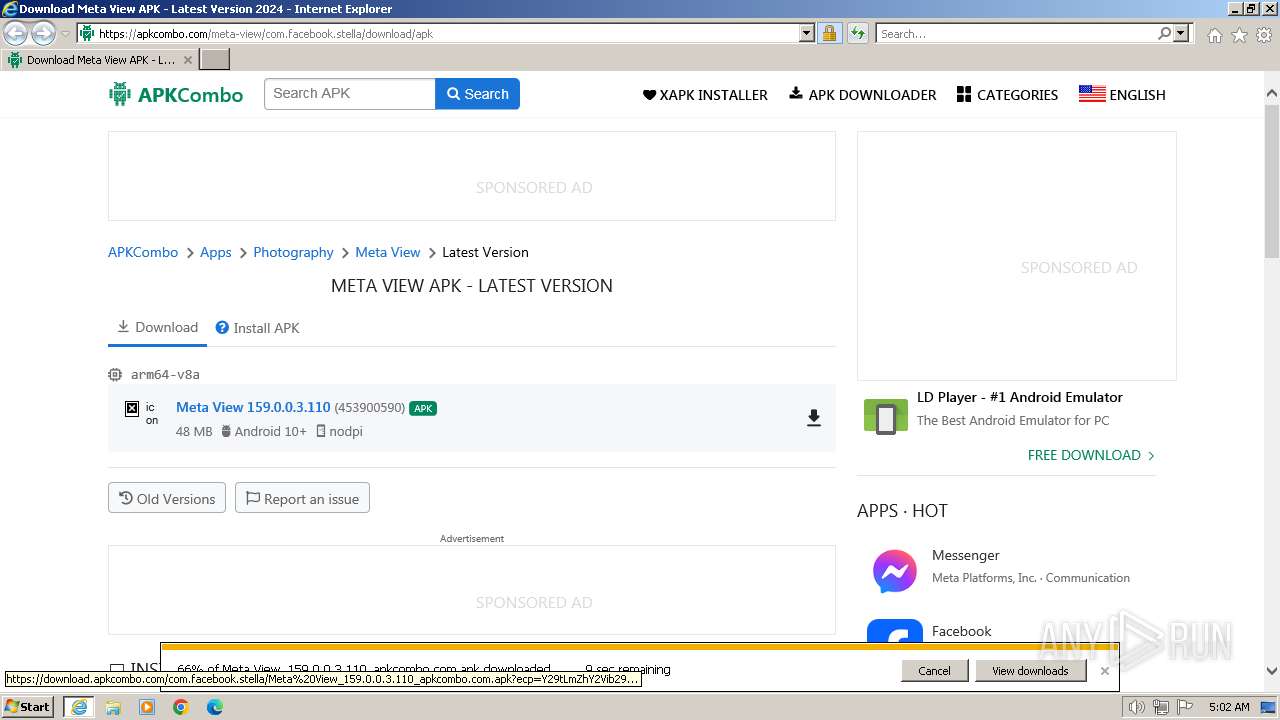The width and height of the screenshot is (1280, 720).
Task: Open Facebook app title link
Action: (x=961, y=631)
